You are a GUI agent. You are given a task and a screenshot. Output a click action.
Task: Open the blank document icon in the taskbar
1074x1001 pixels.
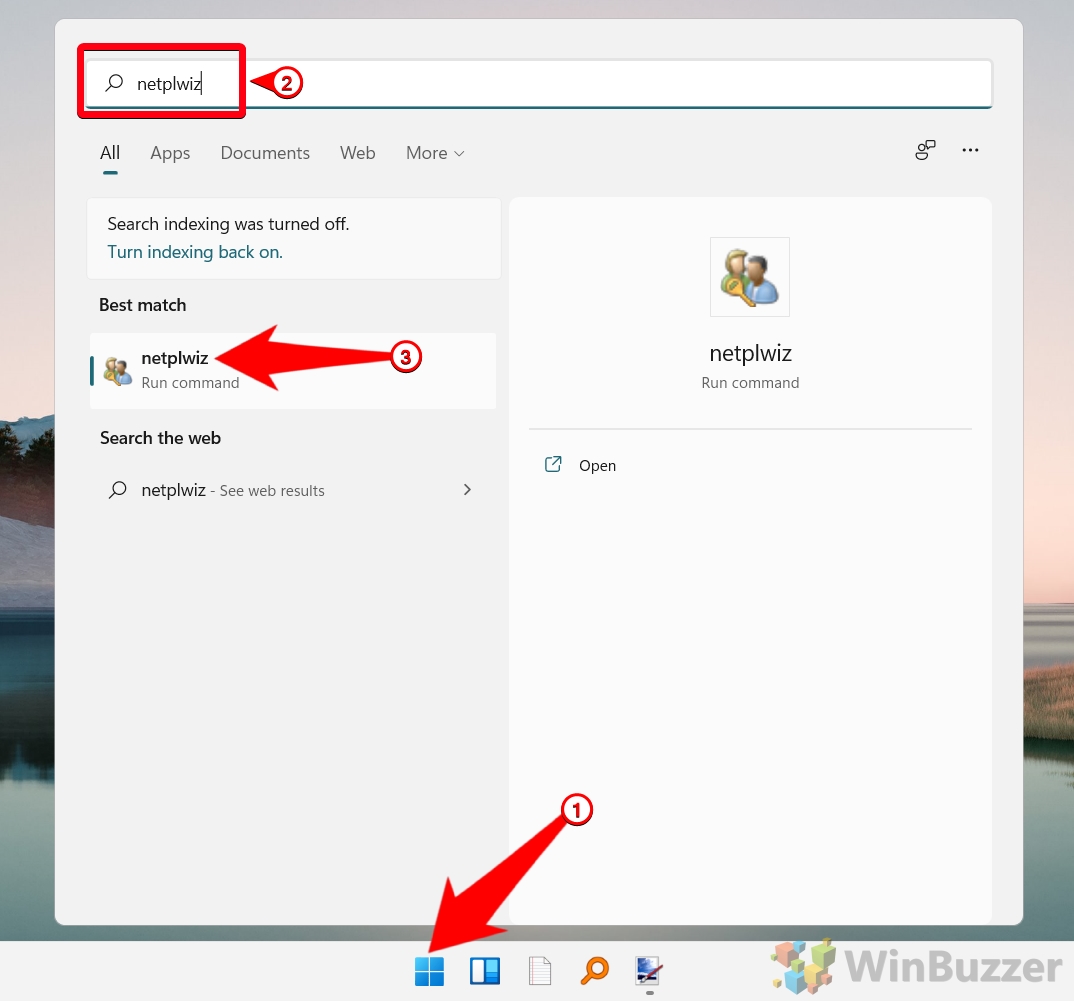click(x=540, y=971)
